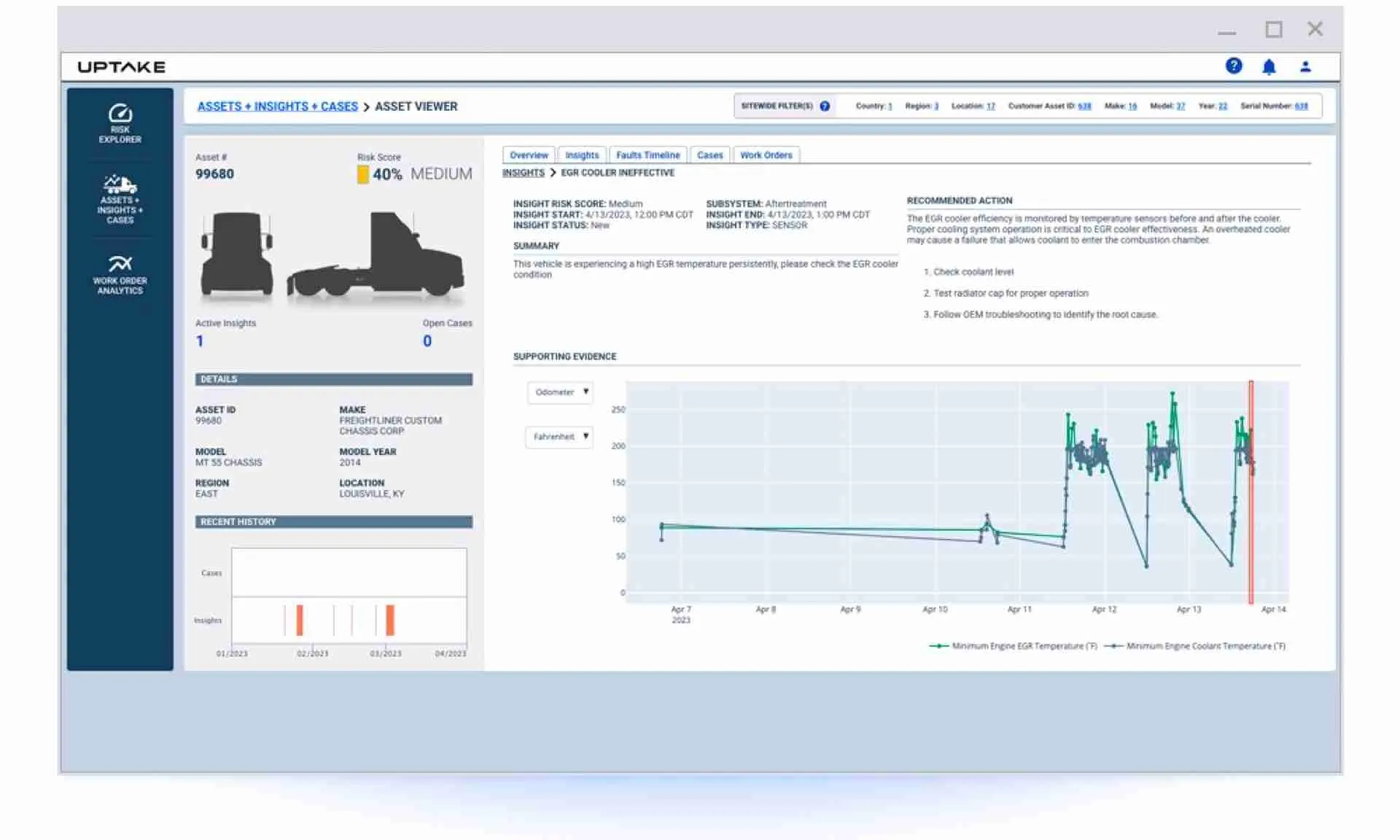Switch to the Cases tab
Screen dimensions: 1400x840
(x=709, y=155)
